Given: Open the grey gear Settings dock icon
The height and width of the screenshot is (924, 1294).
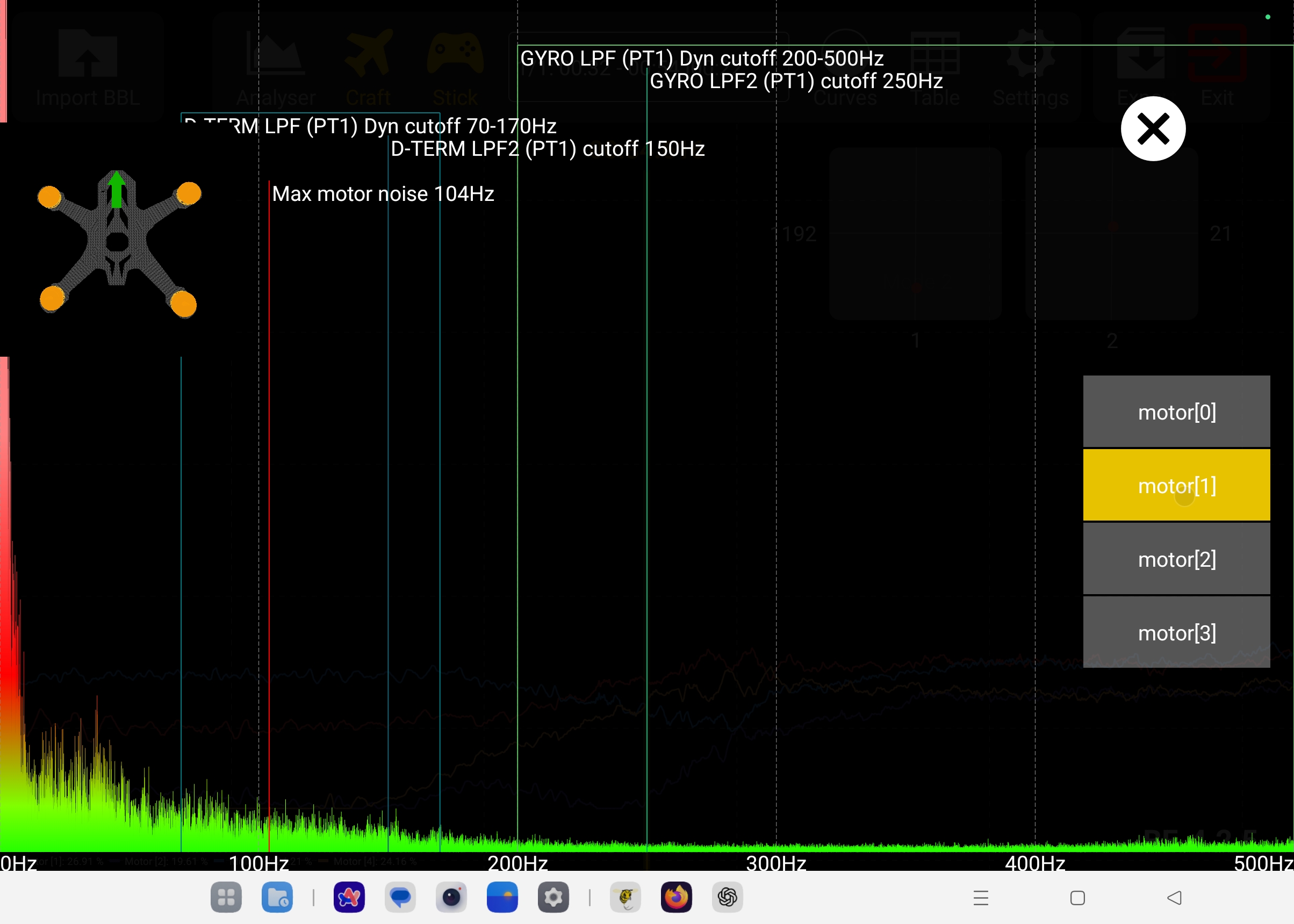Looking at the screenshot, I should click(553, 897).
